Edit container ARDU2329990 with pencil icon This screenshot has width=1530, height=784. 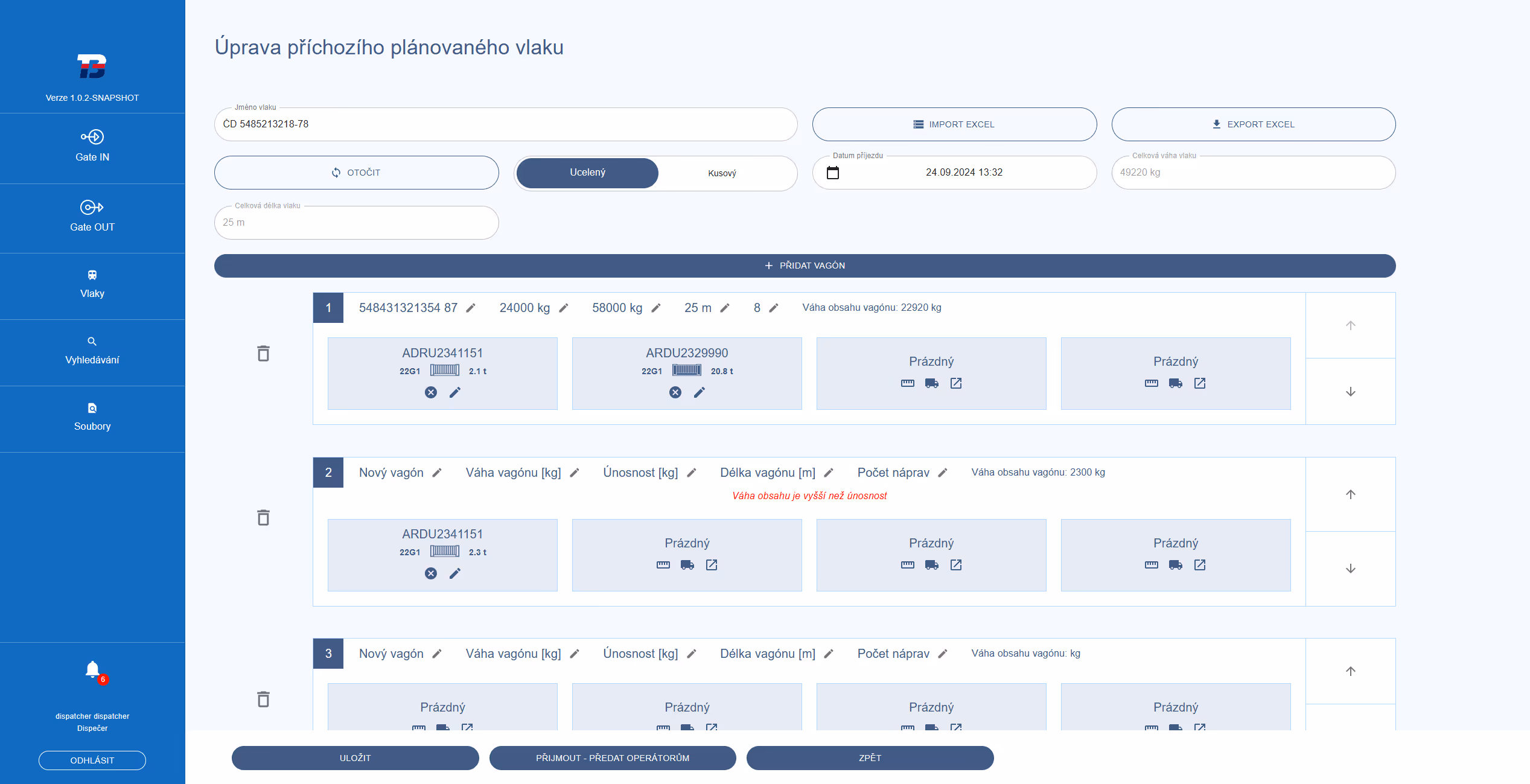tap(700, 392)
